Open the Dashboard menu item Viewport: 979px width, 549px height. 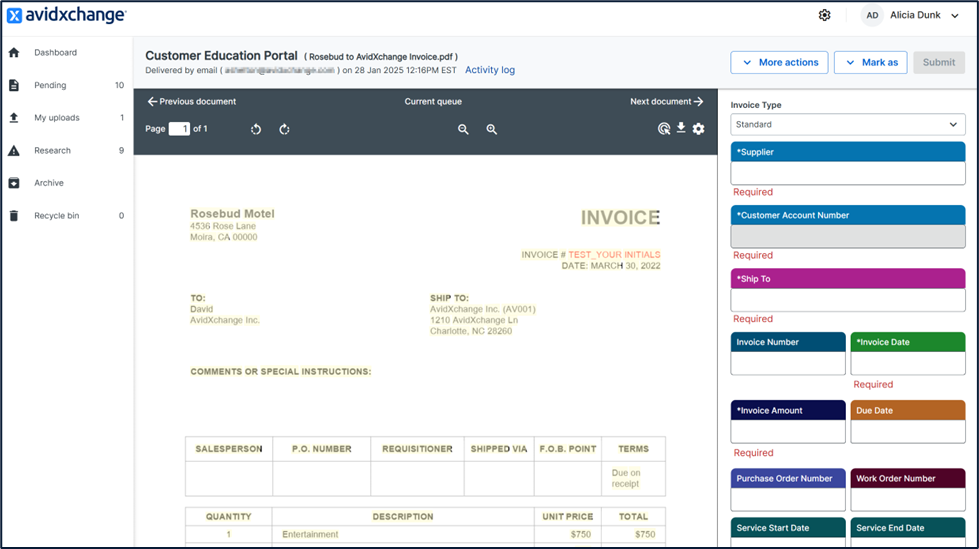56,52
